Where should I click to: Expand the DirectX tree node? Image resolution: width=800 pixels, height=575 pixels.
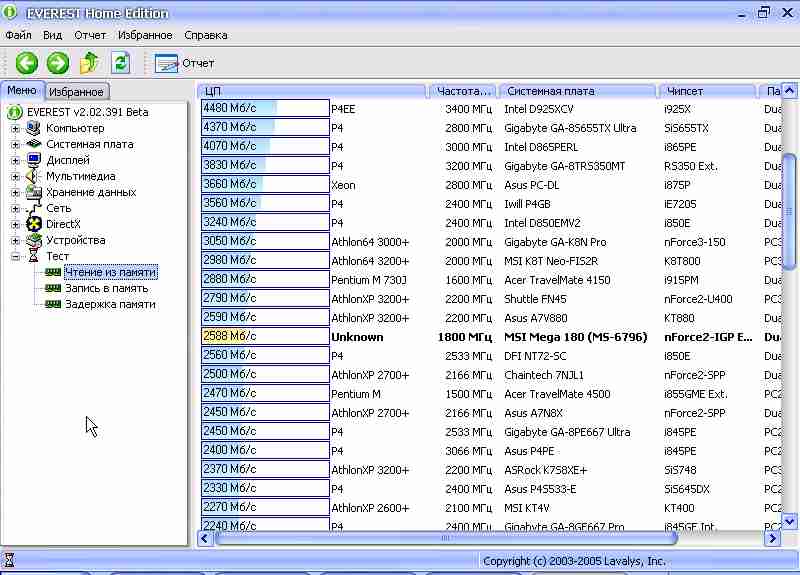click(x=15, y=224)
